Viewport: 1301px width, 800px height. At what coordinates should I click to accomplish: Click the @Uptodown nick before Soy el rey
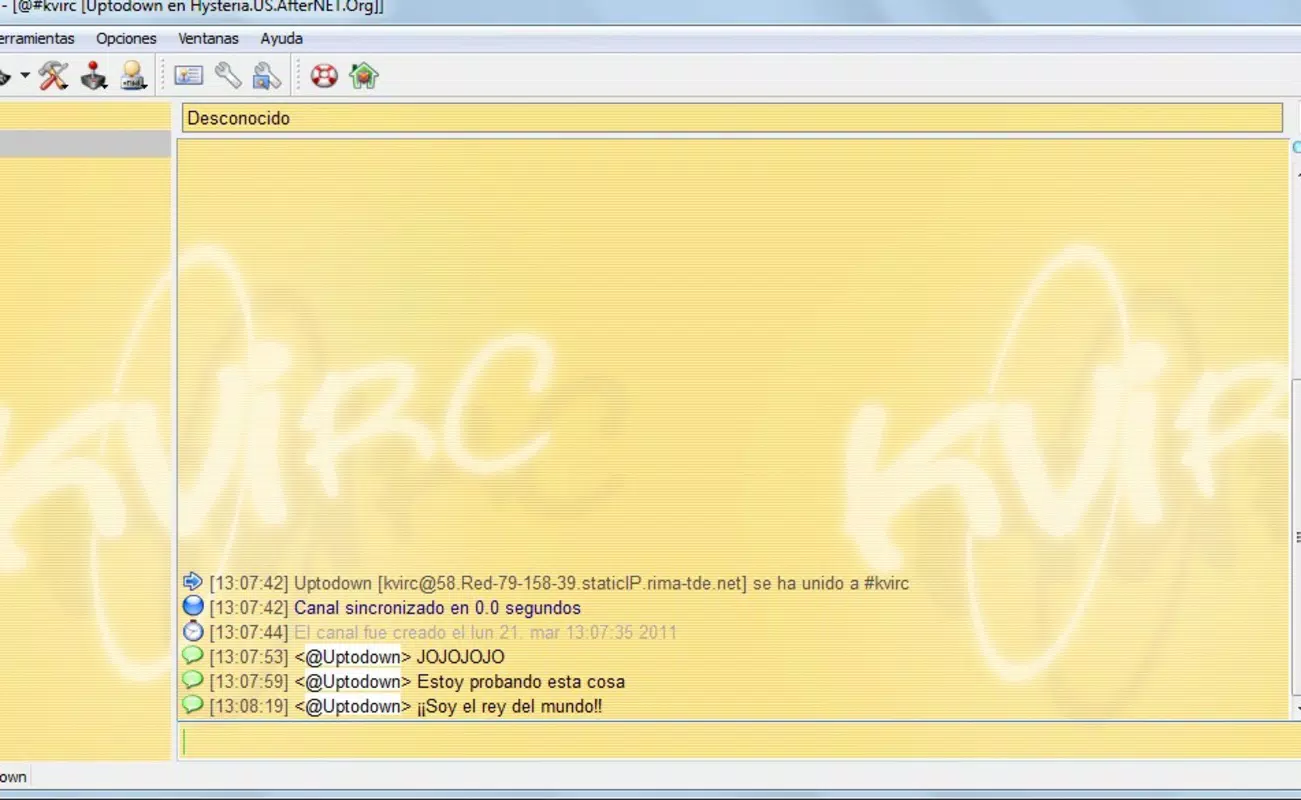353,707
